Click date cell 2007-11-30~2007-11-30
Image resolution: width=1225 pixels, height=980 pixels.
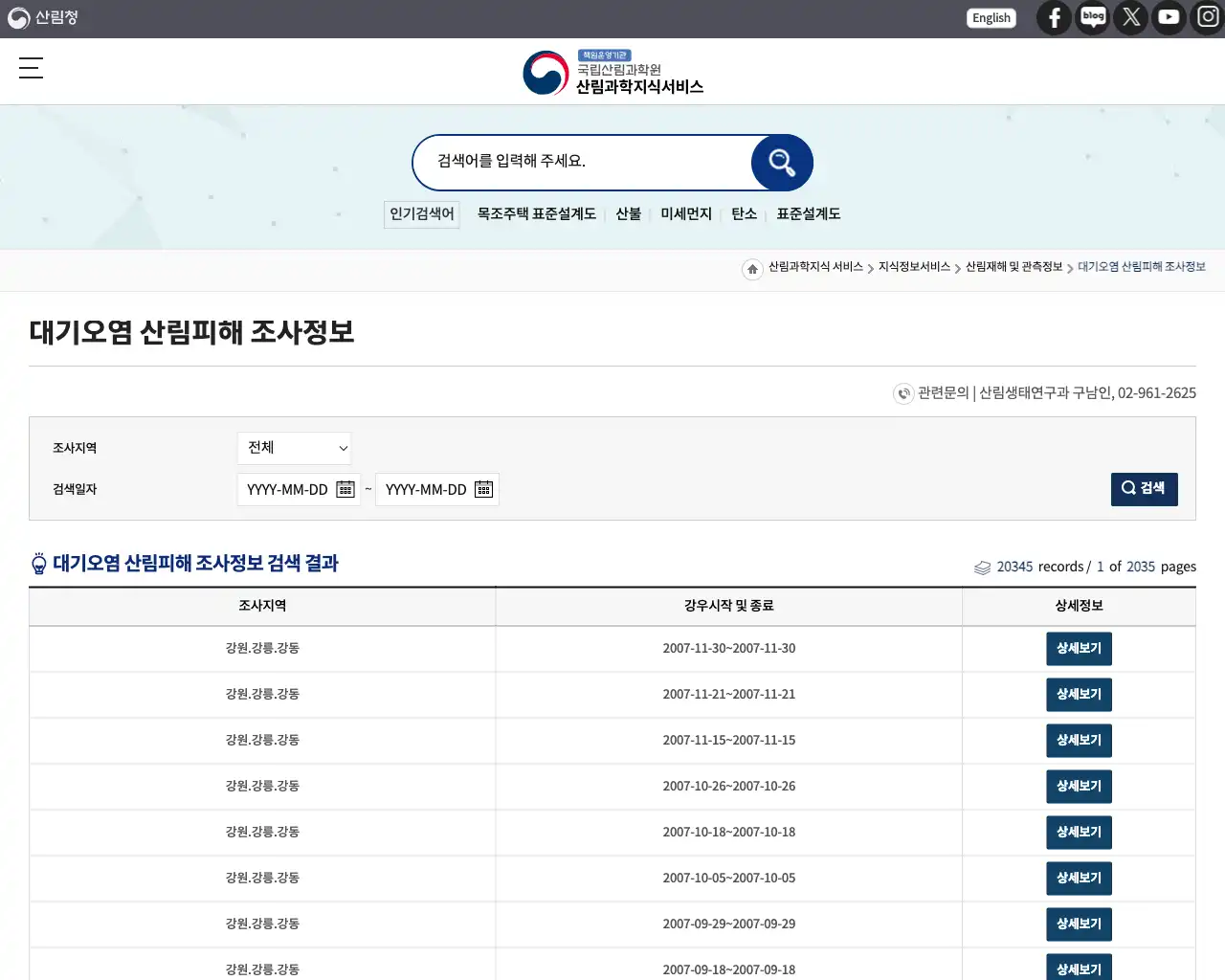click(729, 648)
